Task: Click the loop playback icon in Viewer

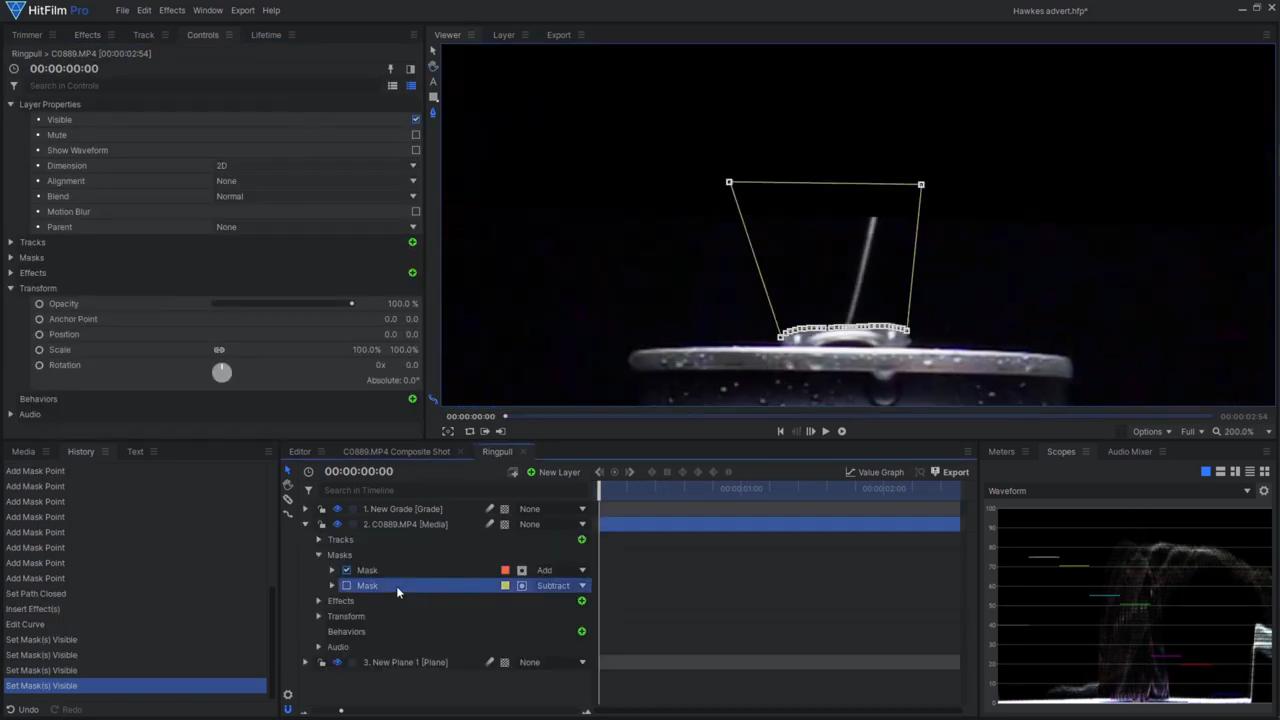Action: tap(469, 432)
